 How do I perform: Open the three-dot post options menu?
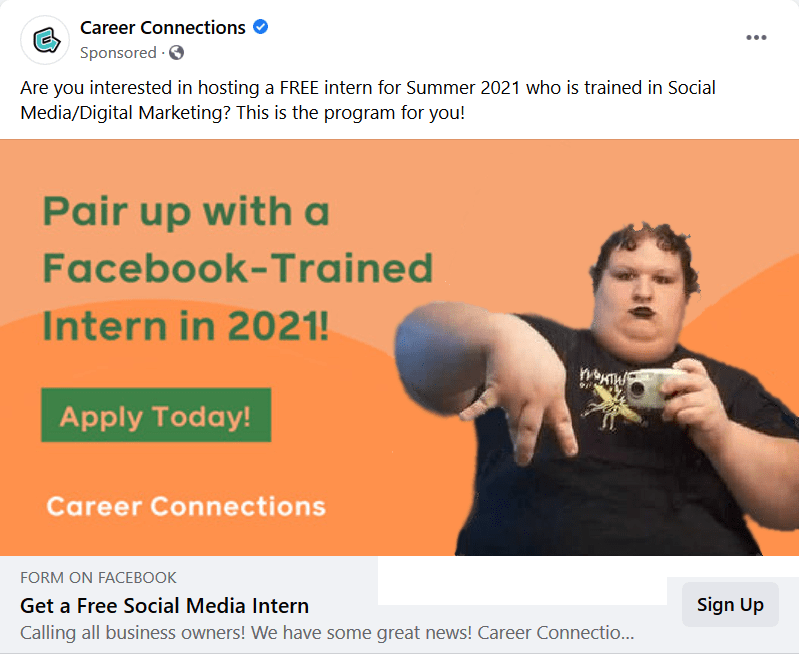[756, 38]
